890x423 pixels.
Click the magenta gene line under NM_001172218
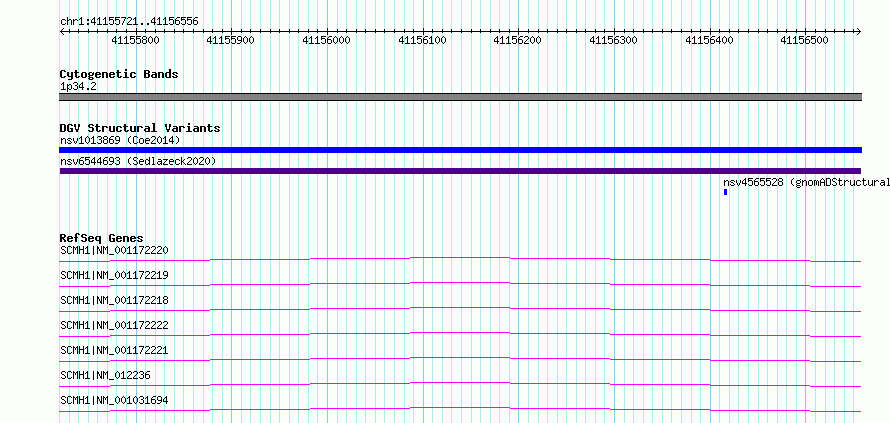click(x=460, y=309)
